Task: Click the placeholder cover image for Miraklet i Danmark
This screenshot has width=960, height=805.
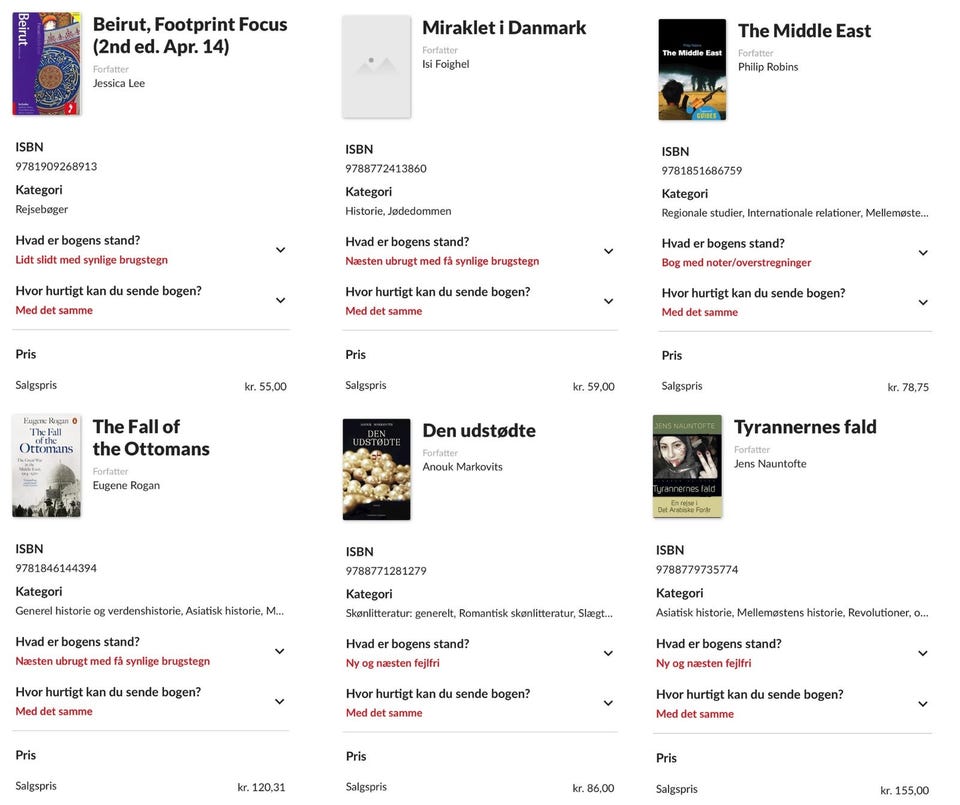Action: coord(376,66)
